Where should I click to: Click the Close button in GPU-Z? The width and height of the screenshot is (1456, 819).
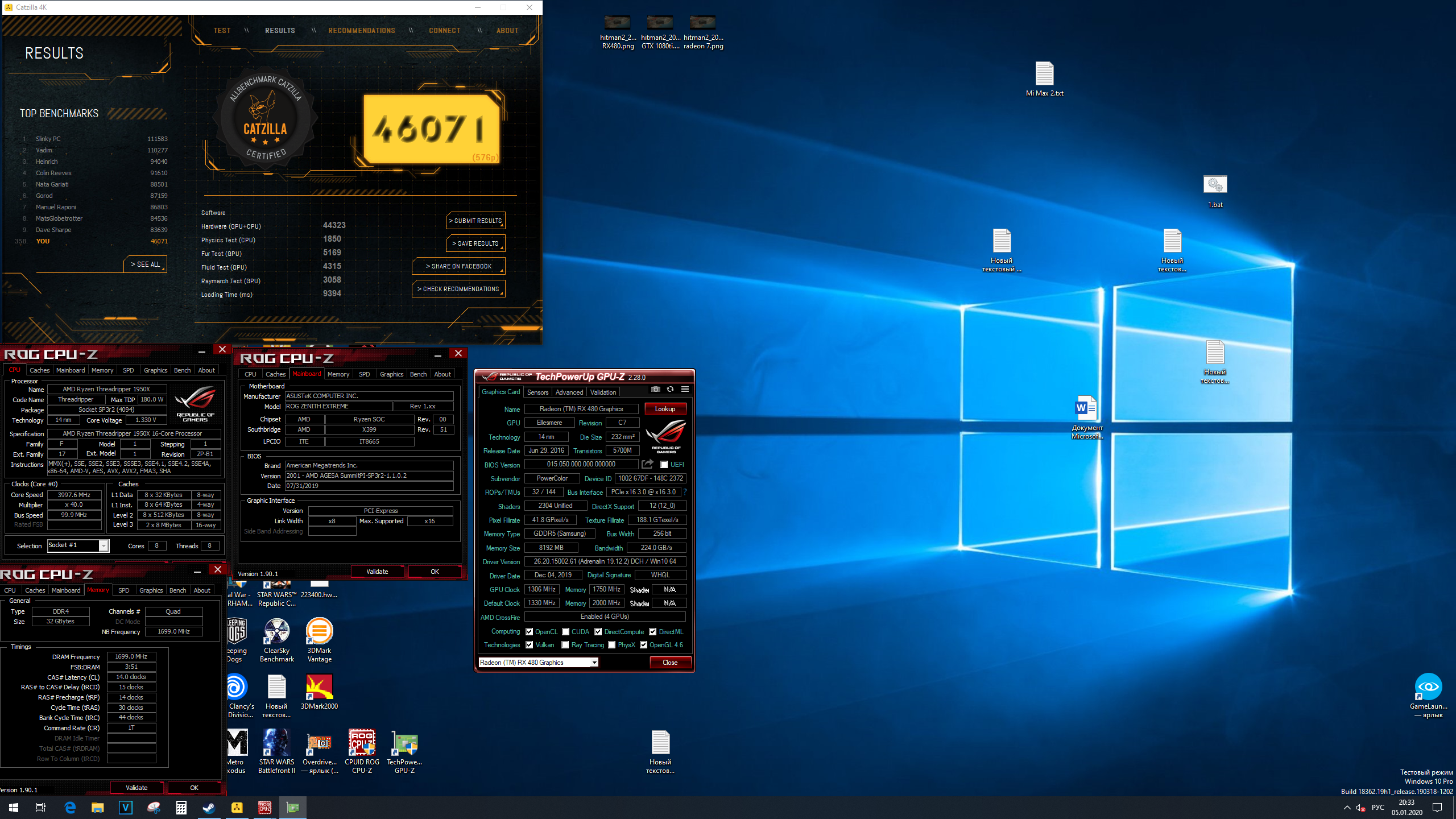pos(670,663)
